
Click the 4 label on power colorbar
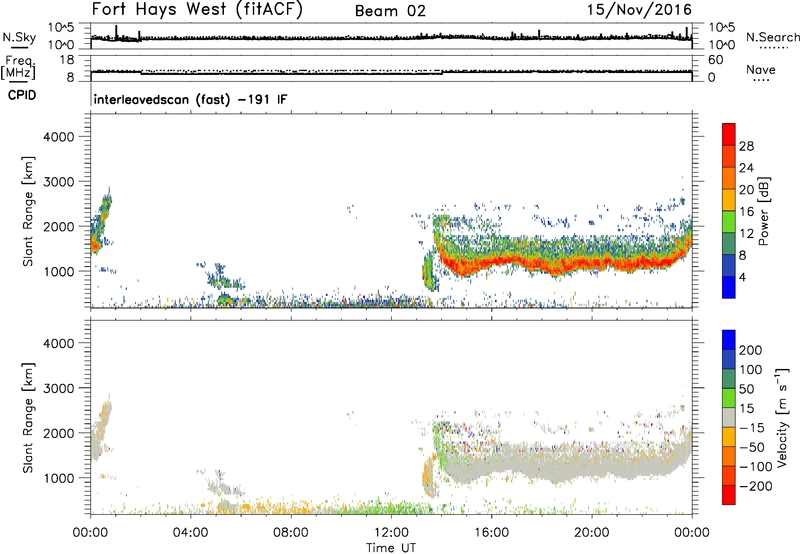point(742,277)
